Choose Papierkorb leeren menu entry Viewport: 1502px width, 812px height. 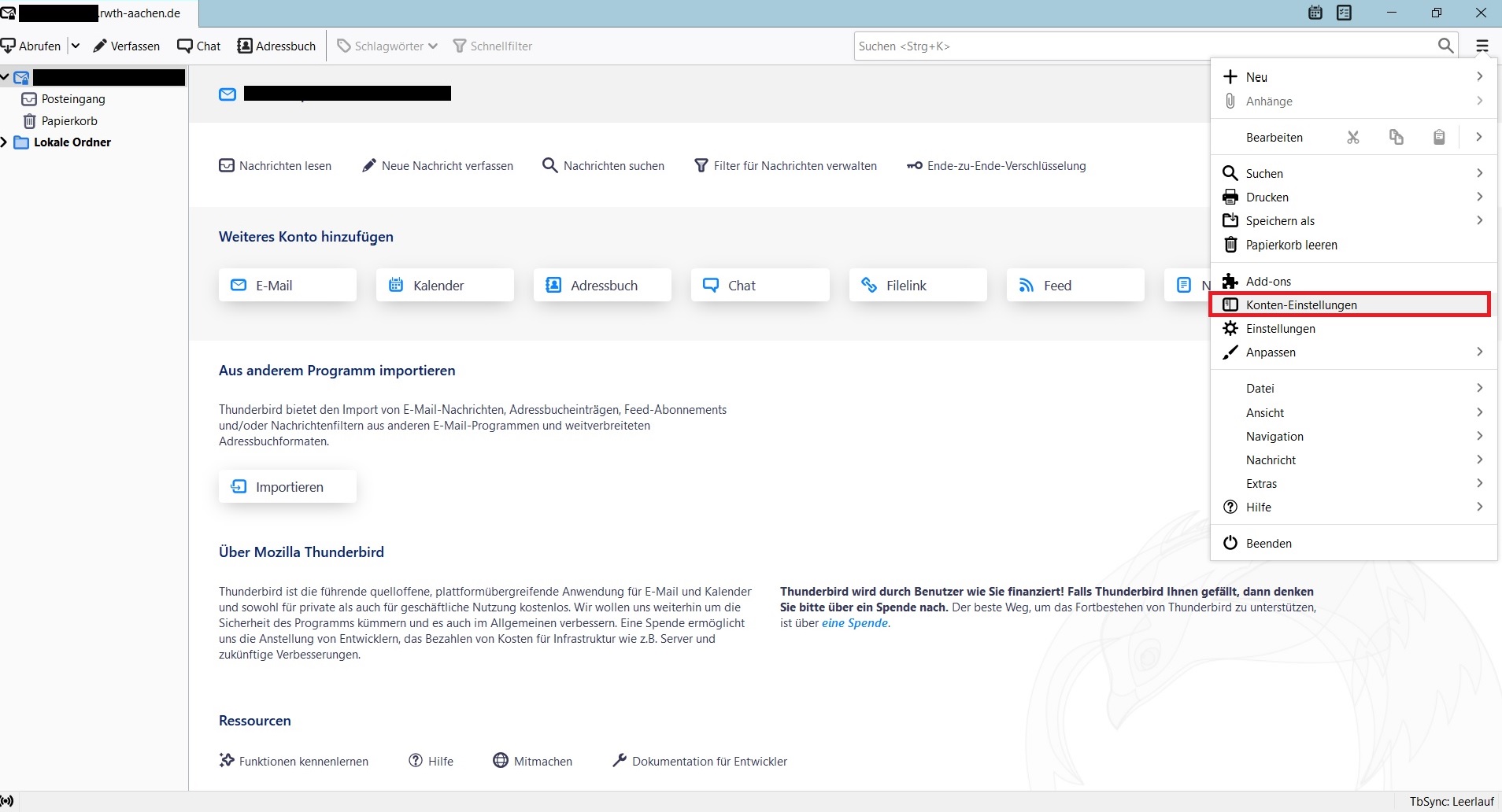click(1291, 245)
